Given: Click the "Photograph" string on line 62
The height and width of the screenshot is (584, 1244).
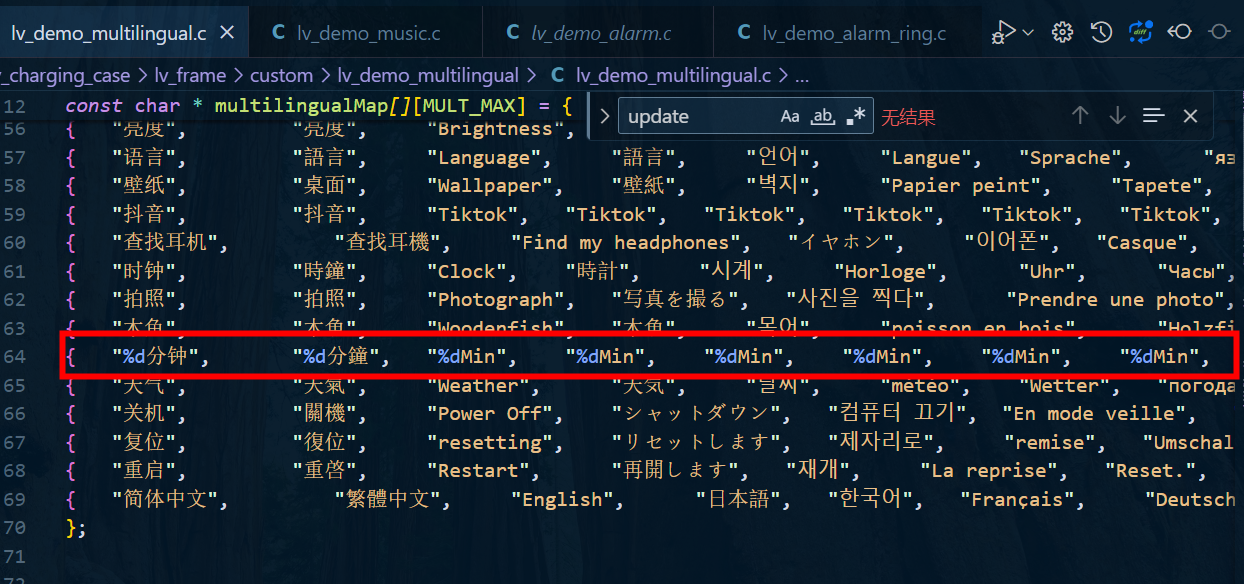Looking at the screenshot, I should coord(496,300).
